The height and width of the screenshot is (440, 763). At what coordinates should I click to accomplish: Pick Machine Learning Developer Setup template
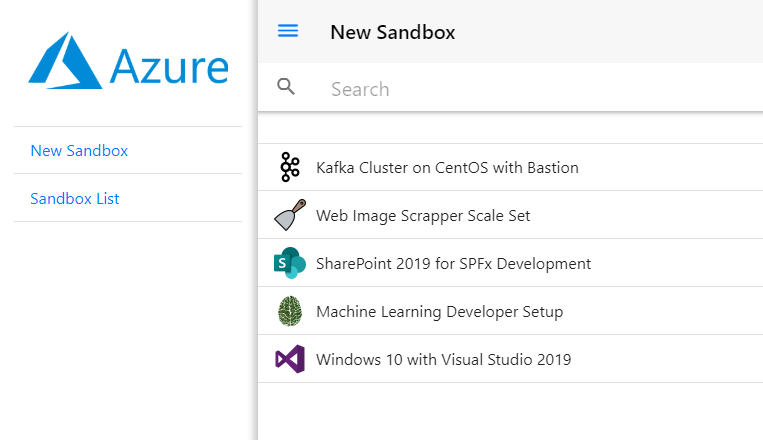coord(439,312)
